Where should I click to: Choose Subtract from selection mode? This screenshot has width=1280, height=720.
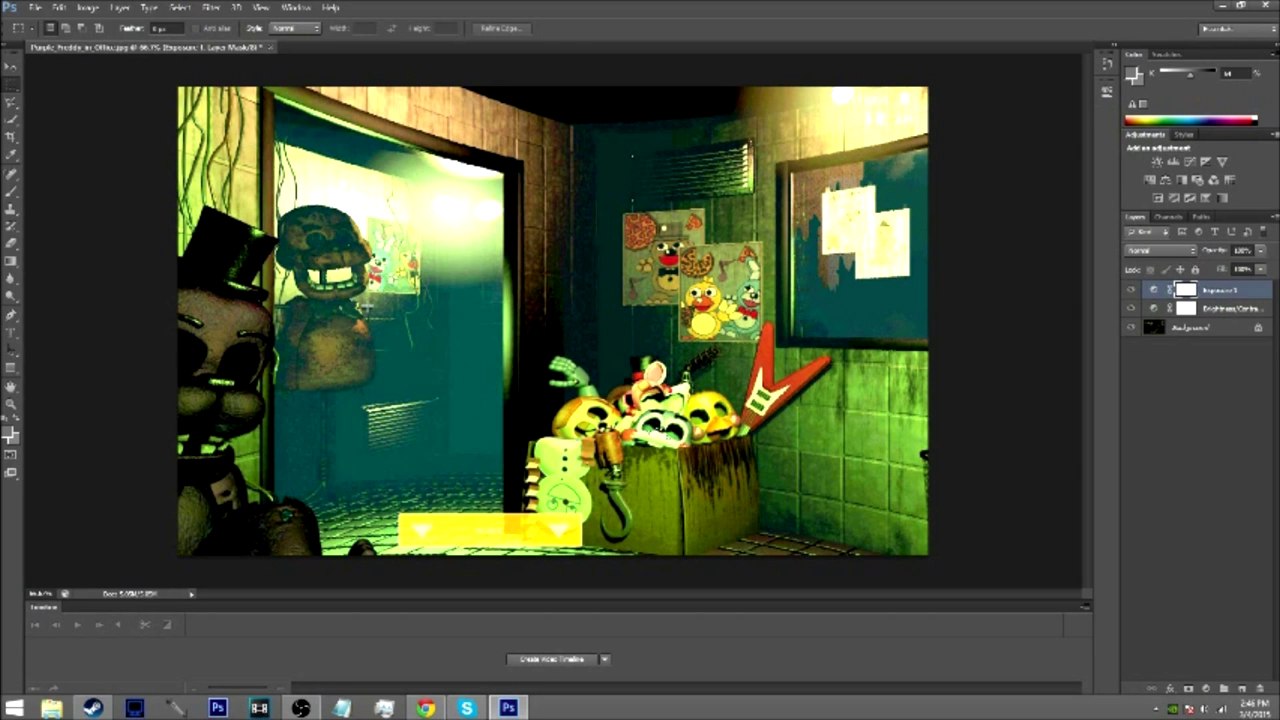83,28
